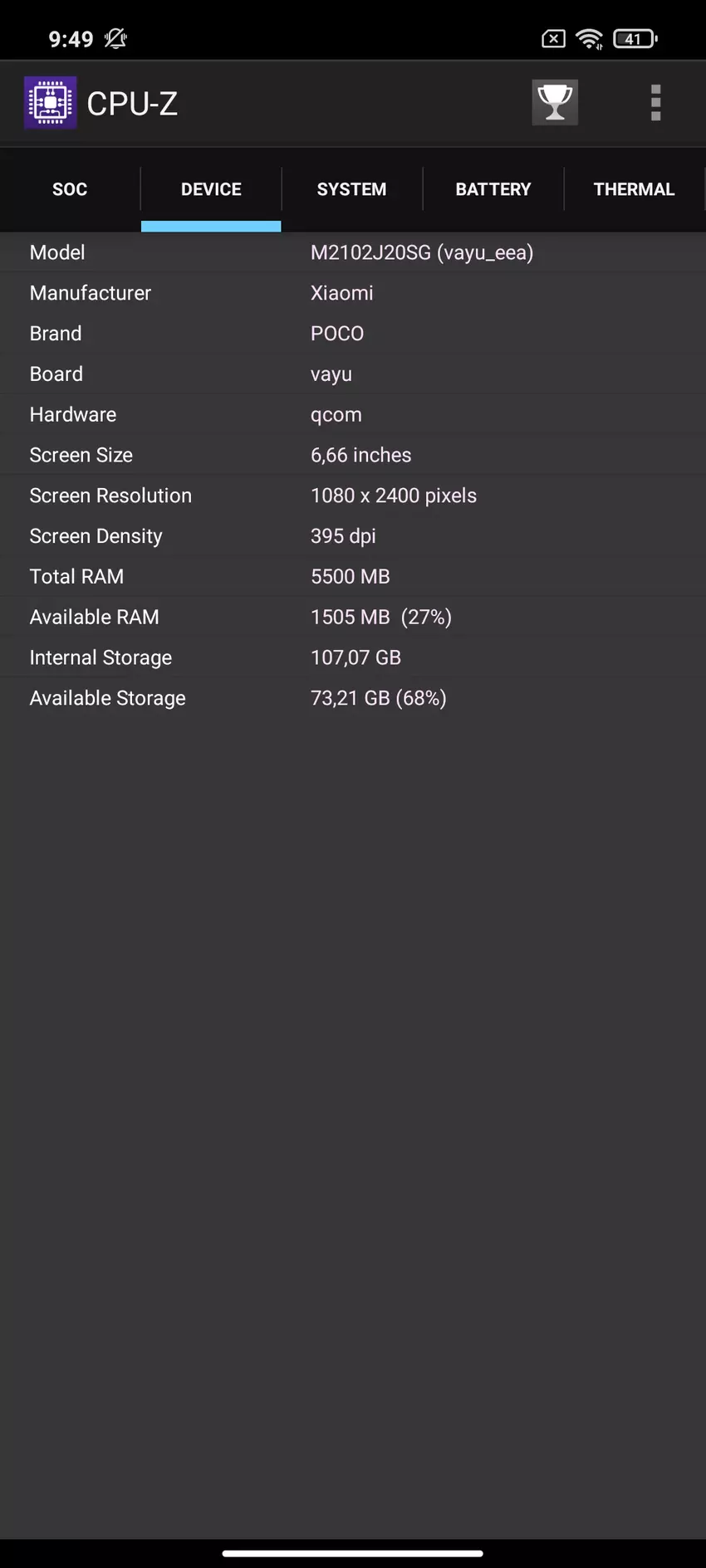Select the DEVICE tab
Viewport: 706px width, 1568px height.
(x=211, y=189)
